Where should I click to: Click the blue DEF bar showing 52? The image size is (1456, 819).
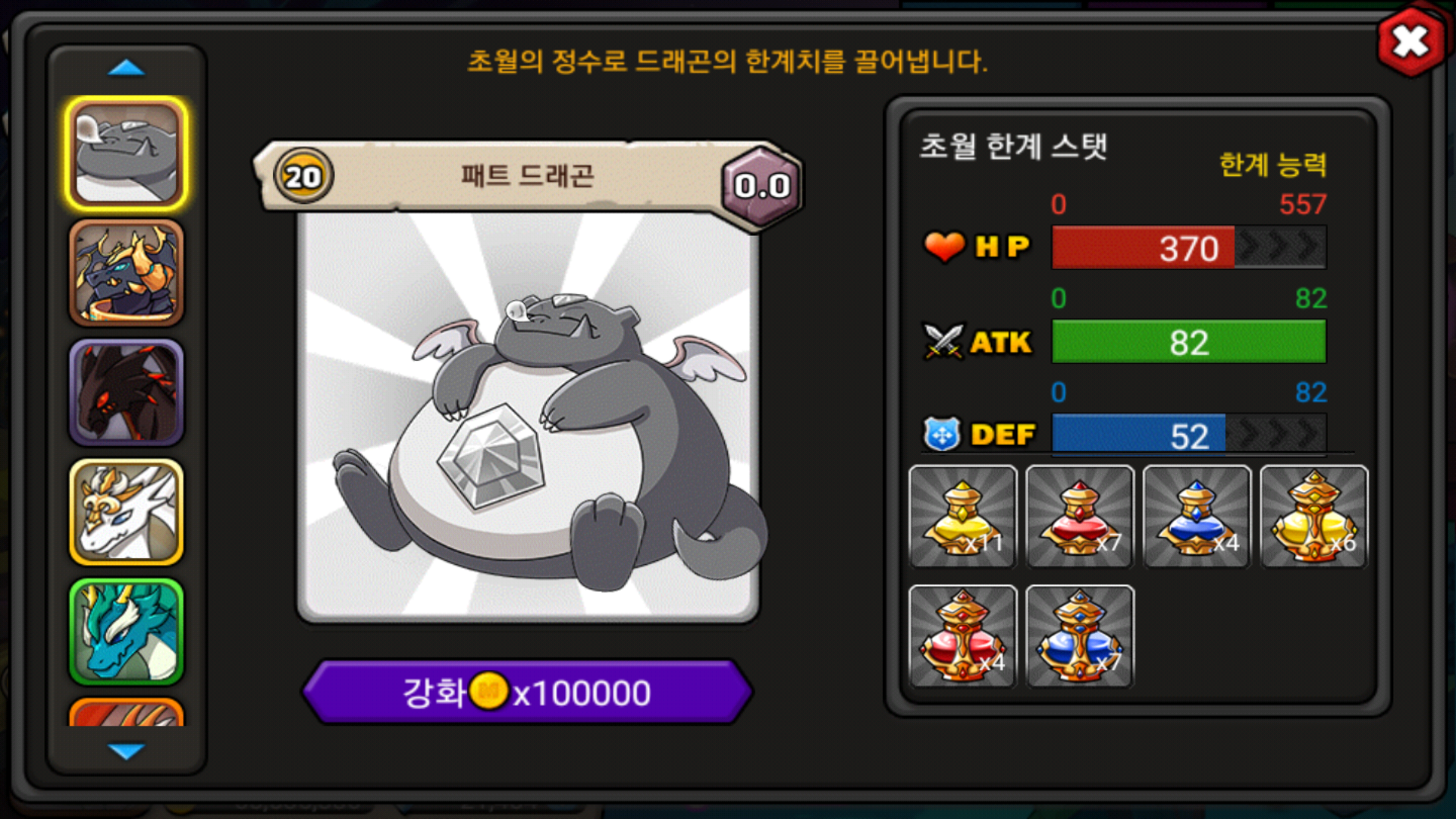(1189, 435)
